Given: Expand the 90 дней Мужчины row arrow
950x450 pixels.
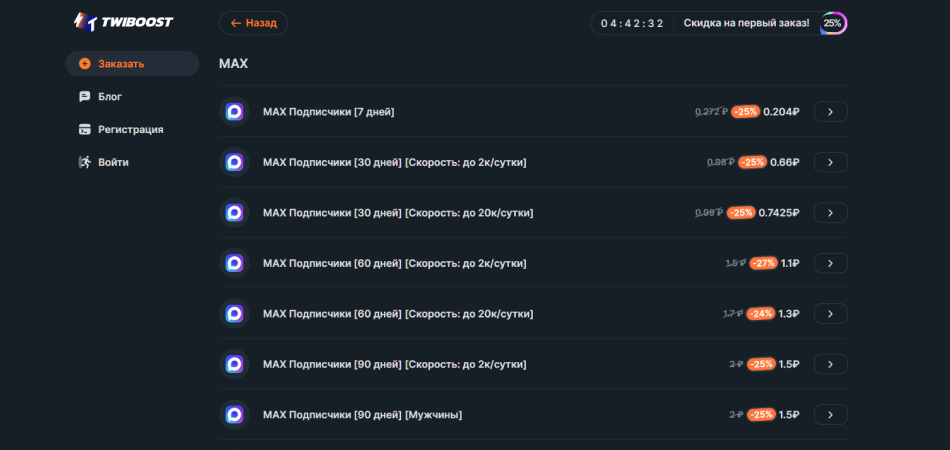Looking at the screenshot, I should 830,414.
